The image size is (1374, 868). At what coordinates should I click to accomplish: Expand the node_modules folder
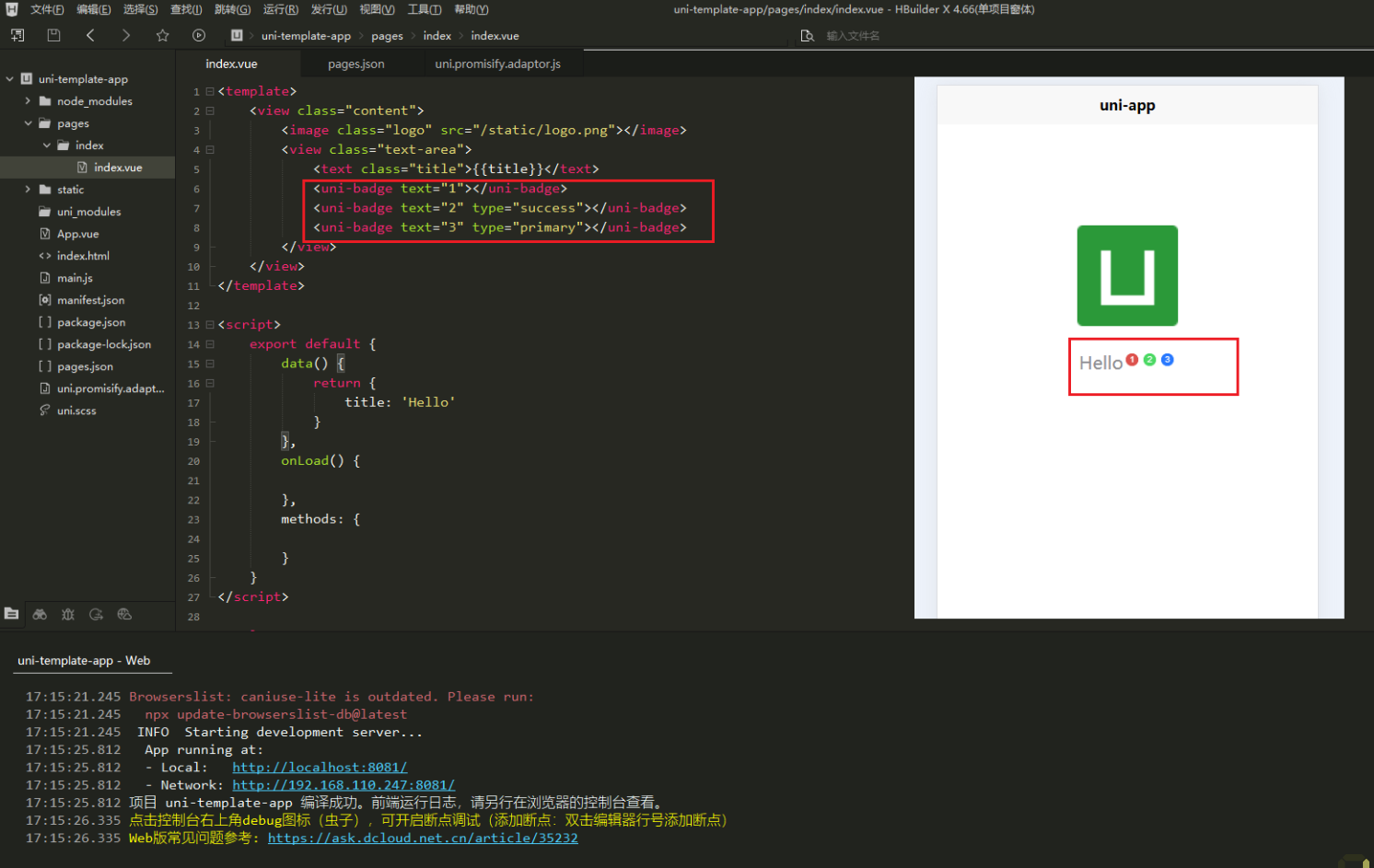click(x=28, y=101)
